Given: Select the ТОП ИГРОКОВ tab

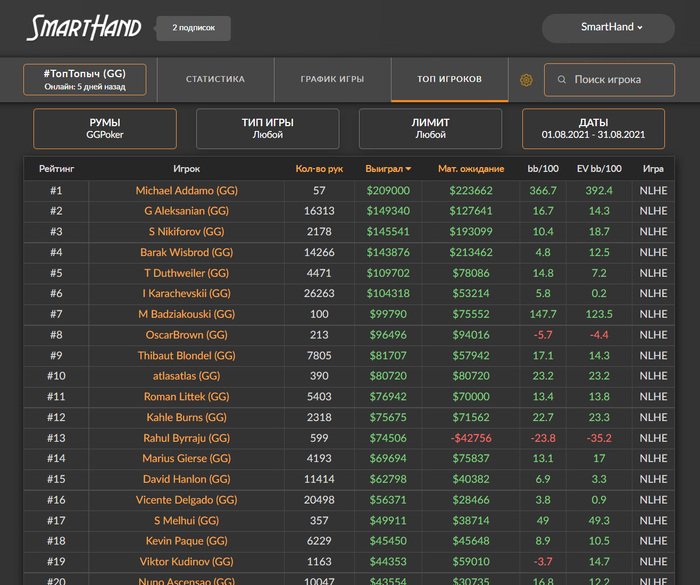Looking at the screenshot, I should pyautogui.click(x=449, y=79).
